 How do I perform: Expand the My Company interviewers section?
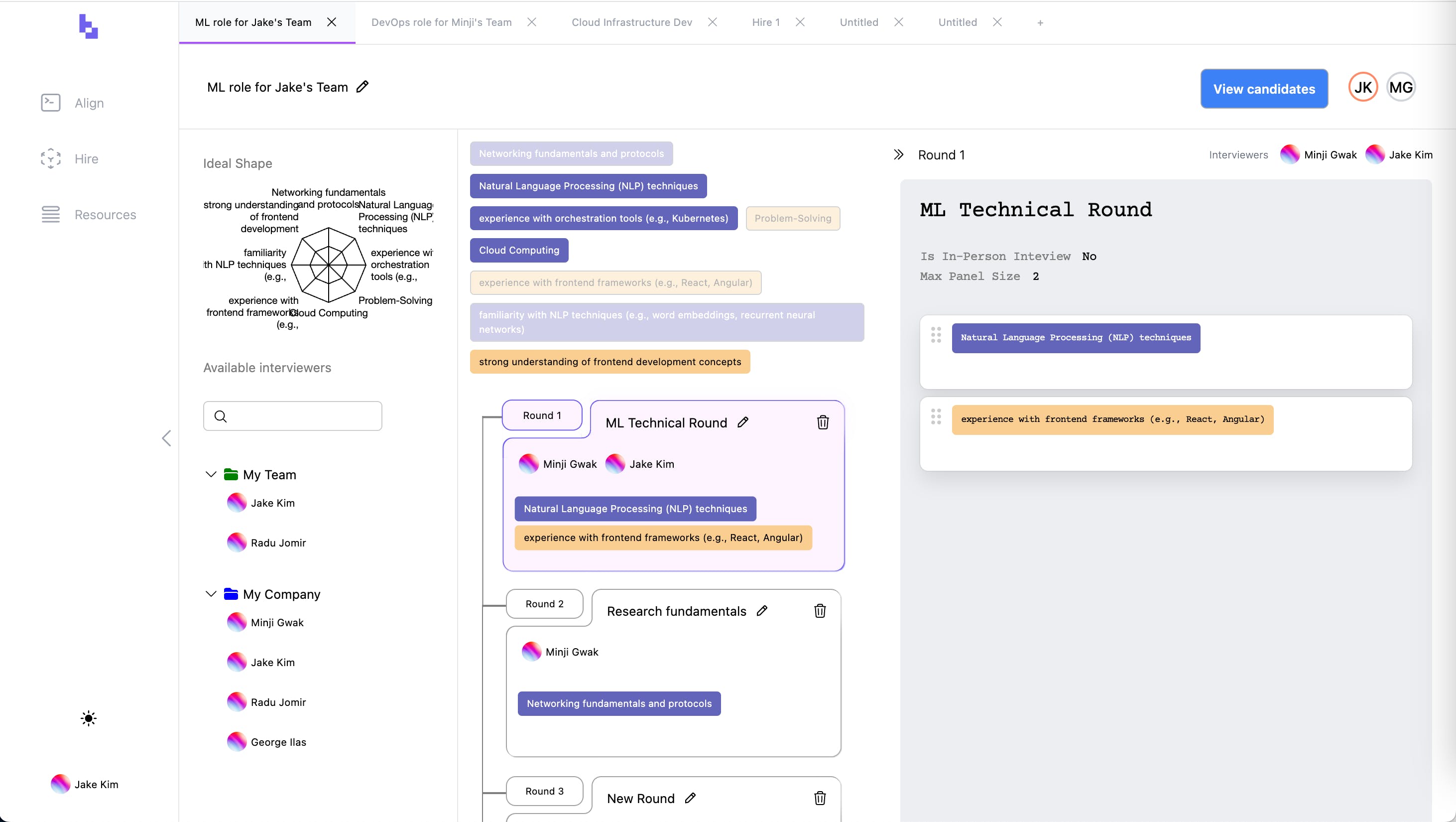210,594
